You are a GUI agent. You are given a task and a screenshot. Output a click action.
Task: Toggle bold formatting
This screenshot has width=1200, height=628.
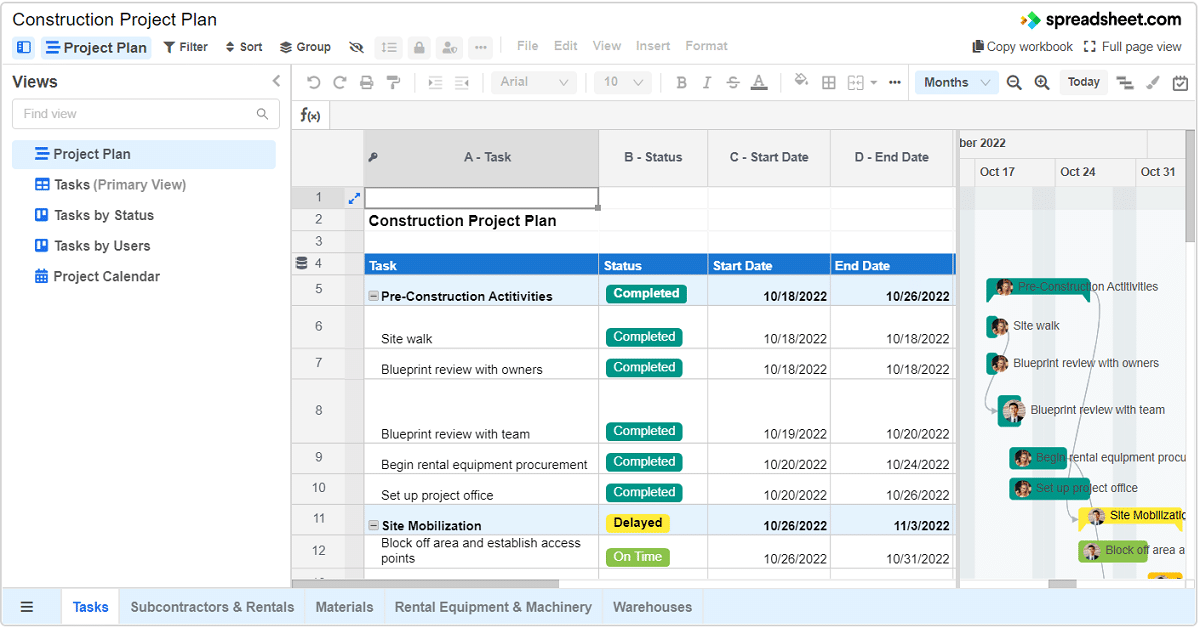[682, 82]
